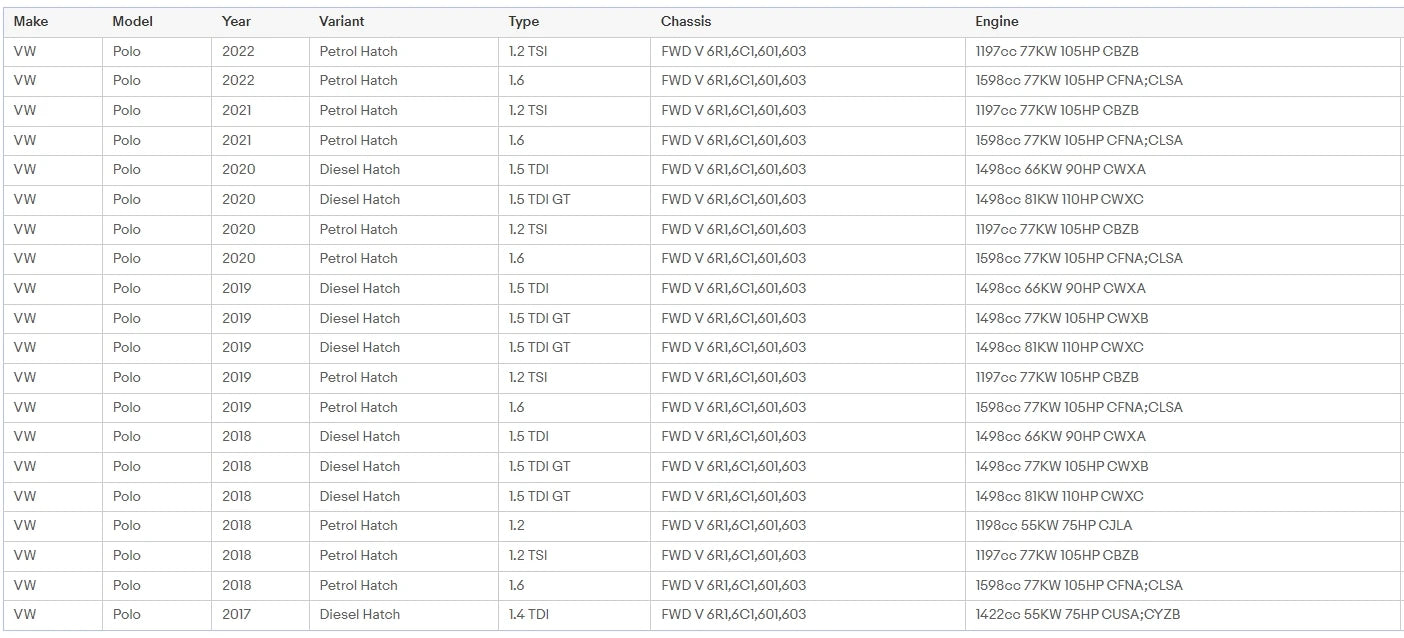This screenshot has height=638, width=1404.
Task: Click type '1.6' in the 2018 row
Action: tap(517, 585)
